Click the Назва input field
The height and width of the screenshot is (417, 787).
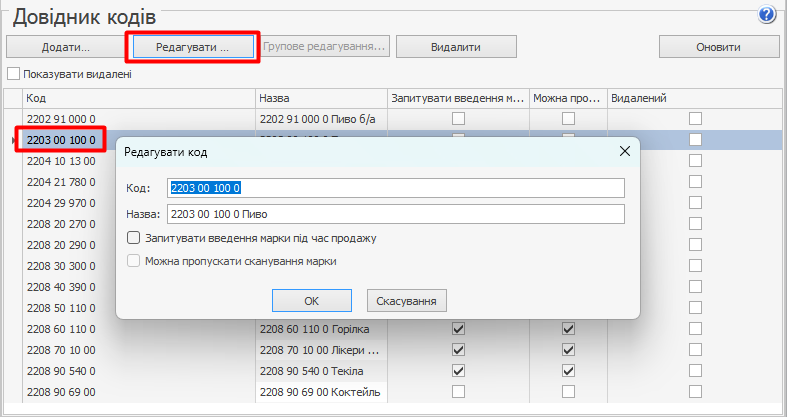point(395,214)
